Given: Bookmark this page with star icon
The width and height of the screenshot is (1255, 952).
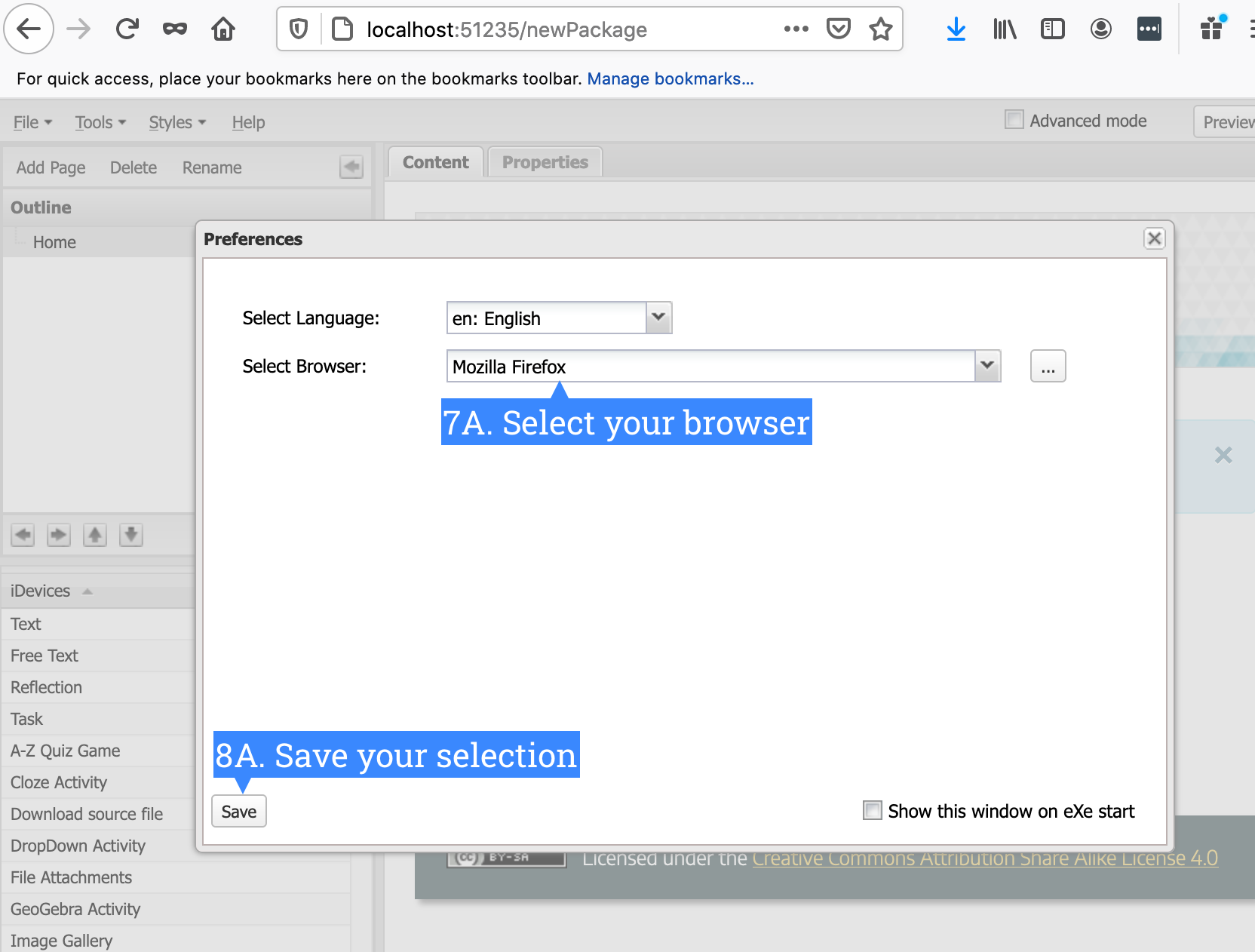Looking at the screenshot, I should (x=880, y=29).
